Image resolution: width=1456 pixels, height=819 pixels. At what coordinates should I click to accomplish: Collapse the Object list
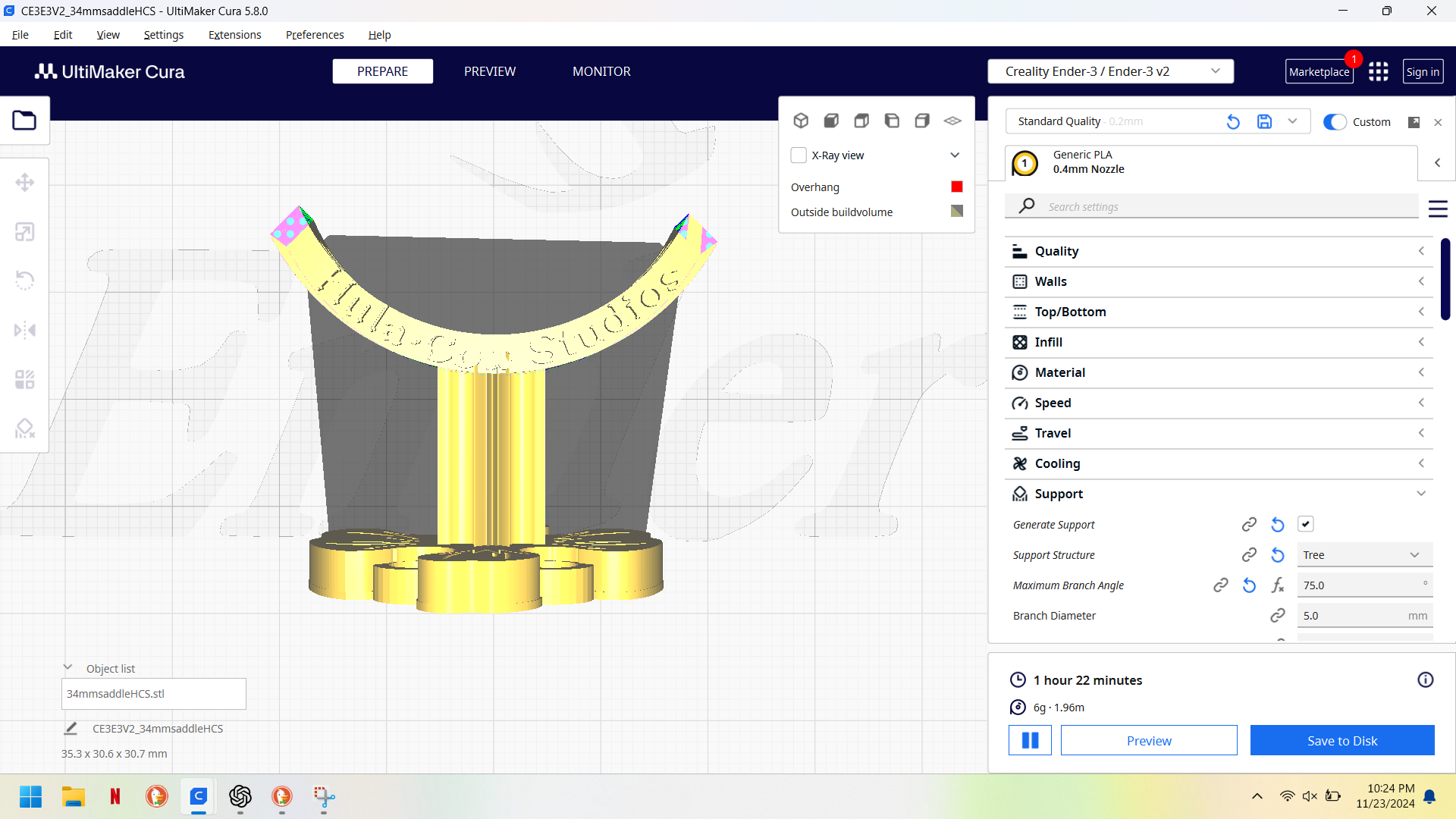[67, 668]
